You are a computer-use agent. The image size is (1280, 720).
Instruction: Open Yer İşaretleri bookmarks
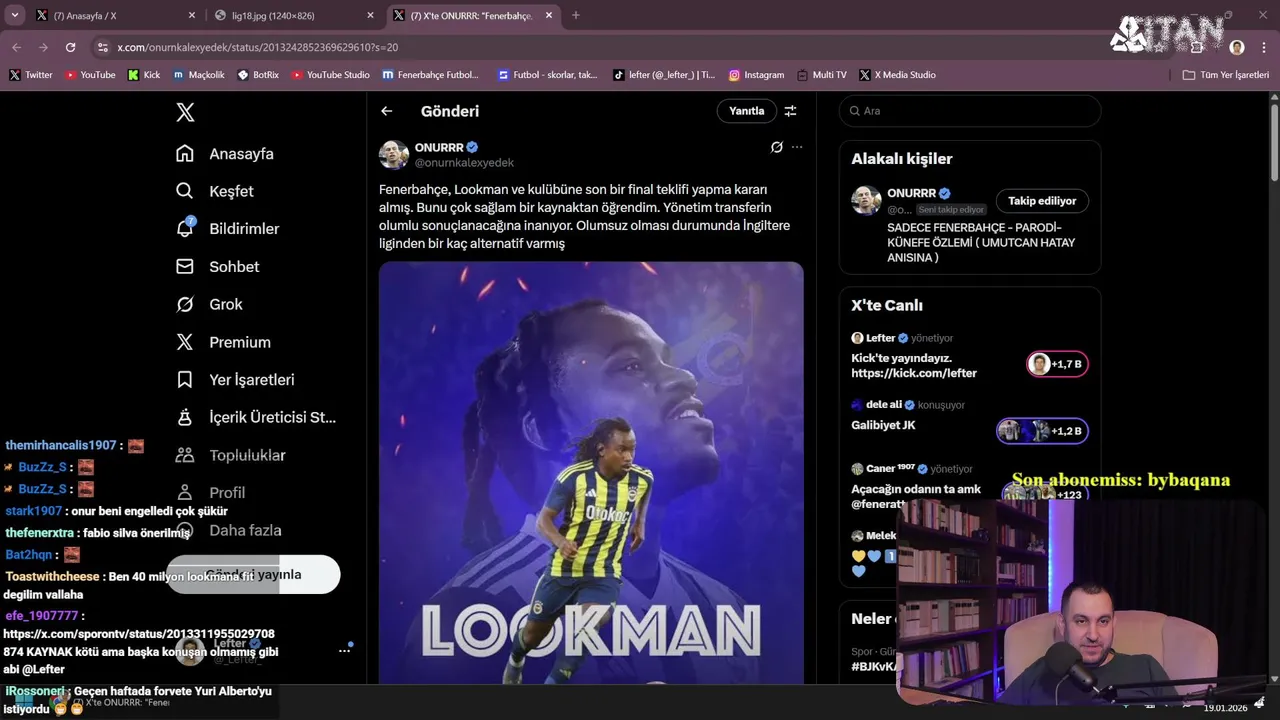click(x=235, y=380)
